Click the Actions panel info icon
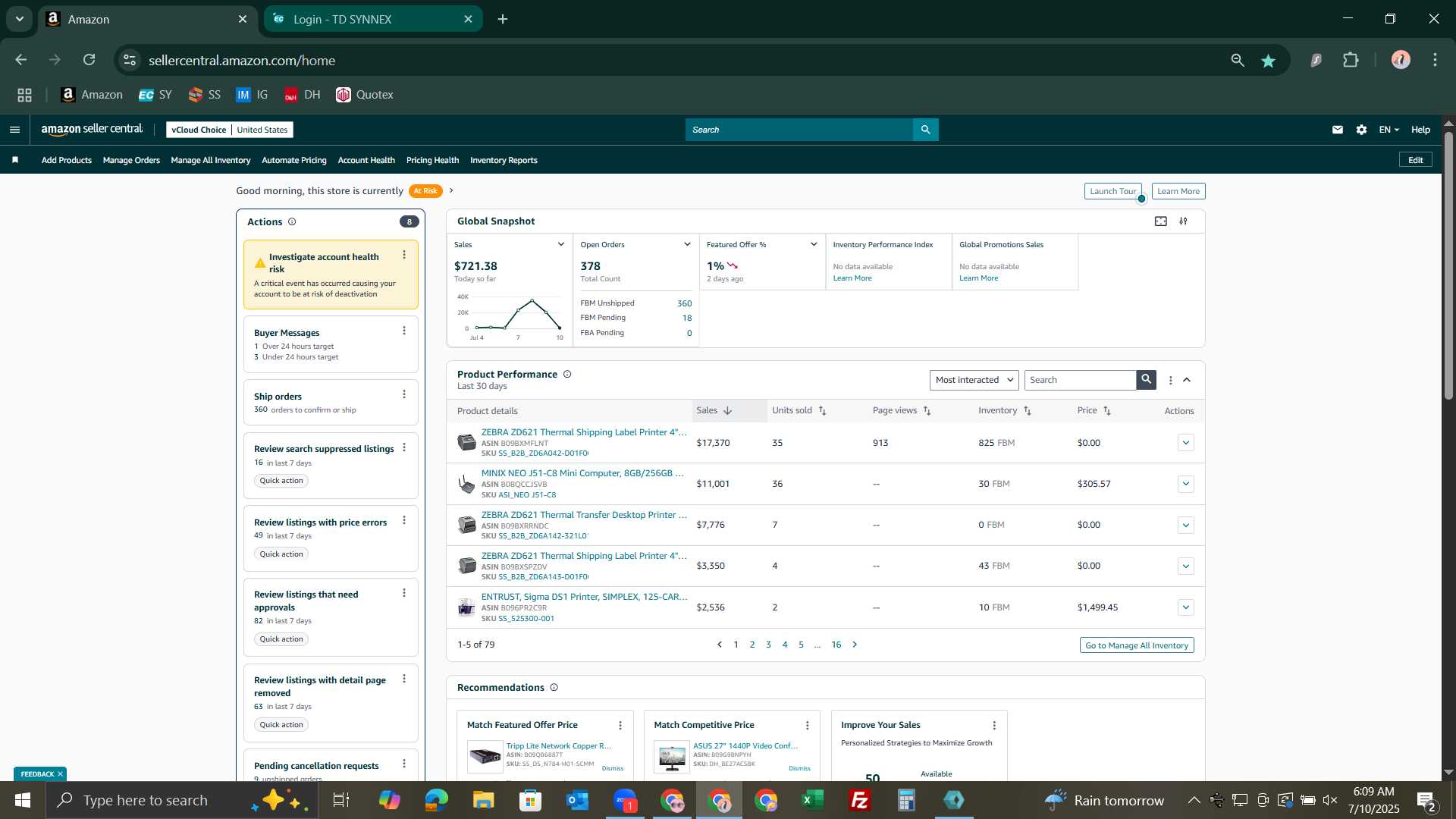 pos(292,222)
